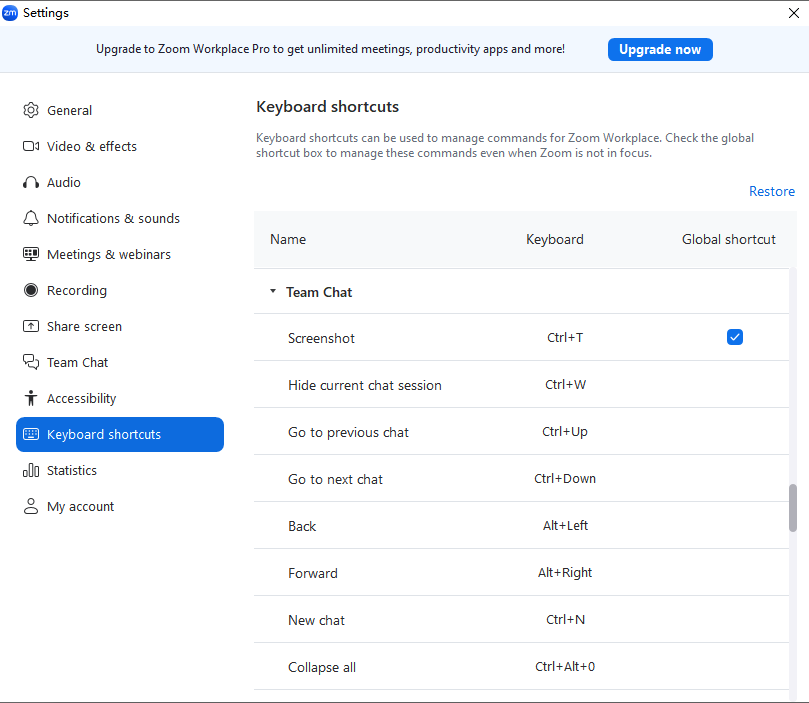Screen dimensions: 809x703
Task: Click the Video & effects camera icon
Action: pyautogui.click(x=31, y=146)
